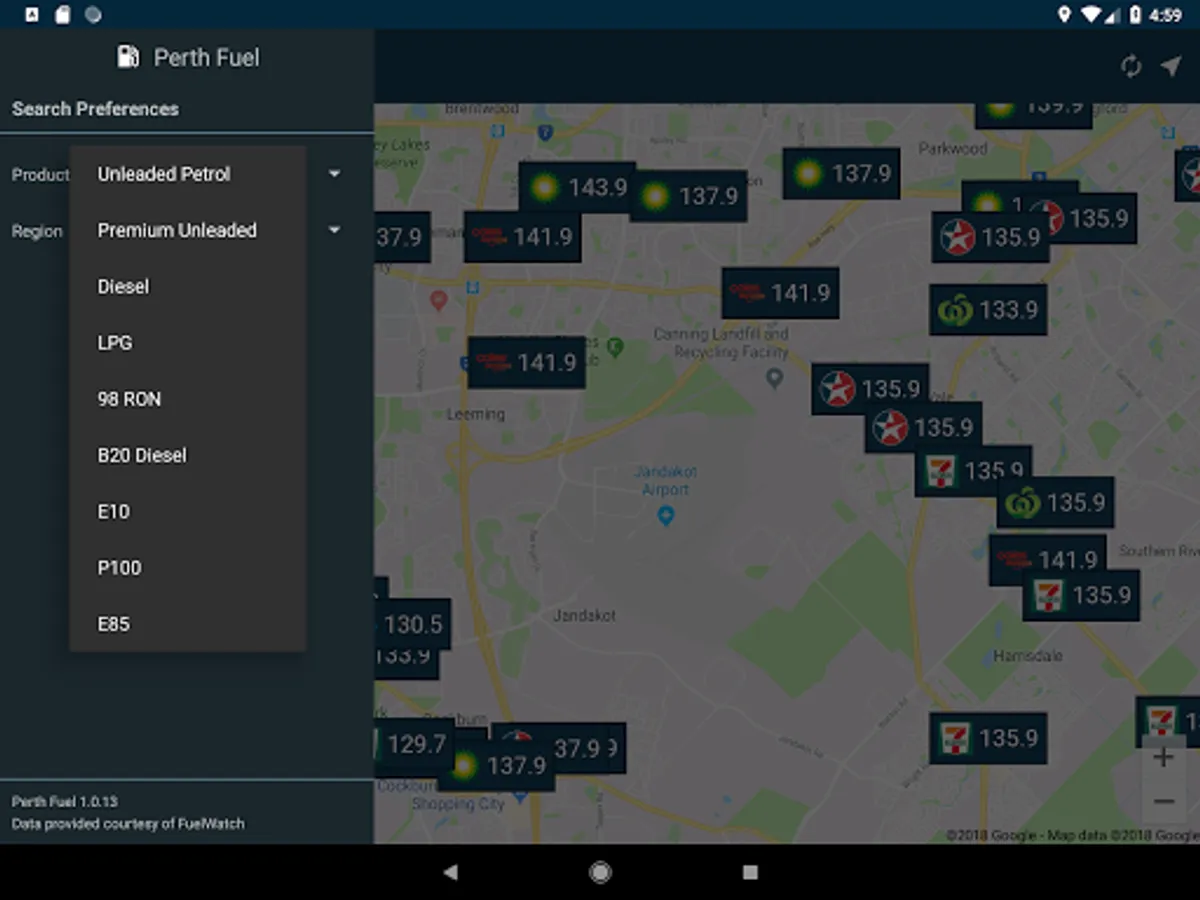Image resolution: width=1200 pixels, height=900 pixels.
Task: Expand the Region dropdown arrow
Action: [334, 230]
